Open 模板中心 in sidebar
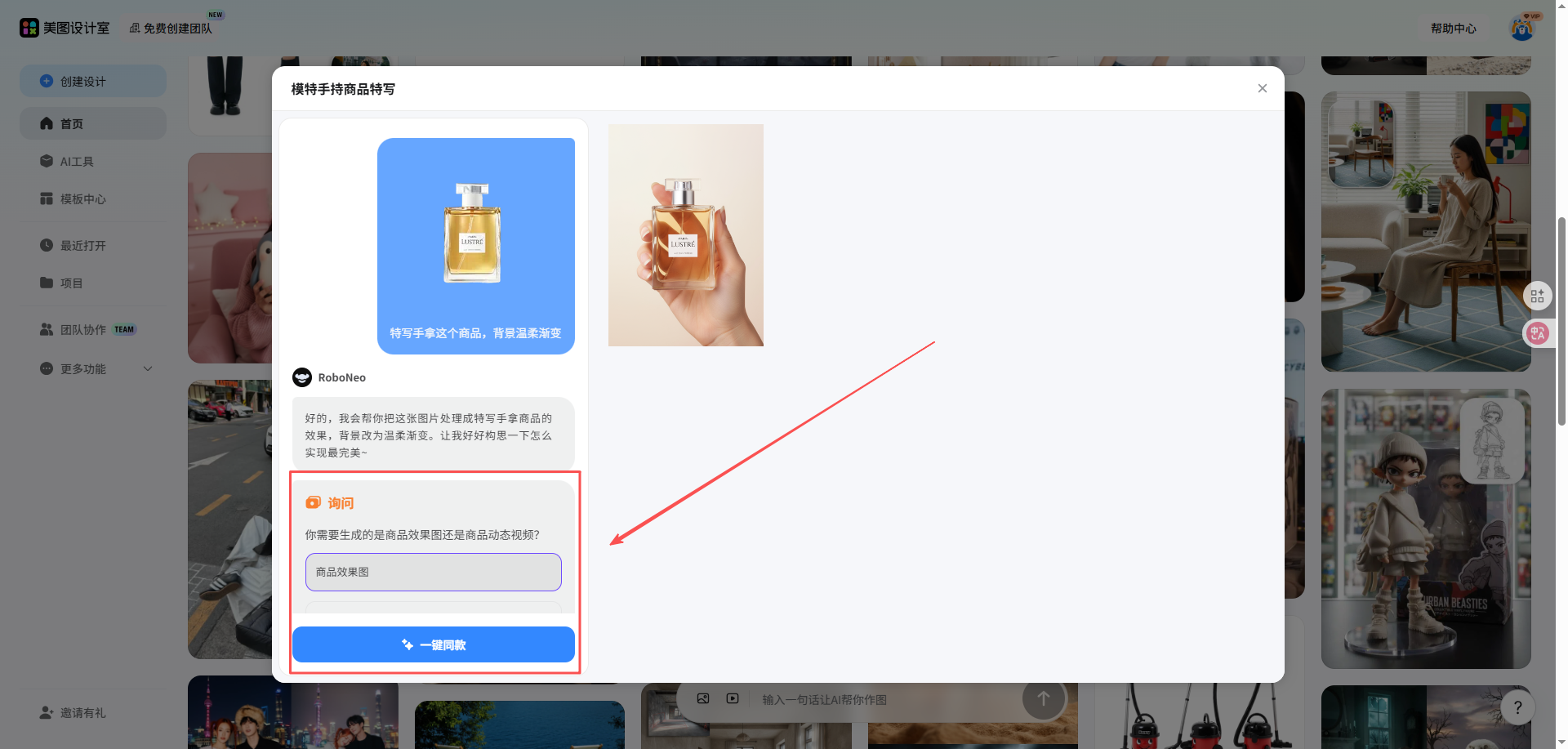Screen dimensions: 1568x749 point(93,199)
